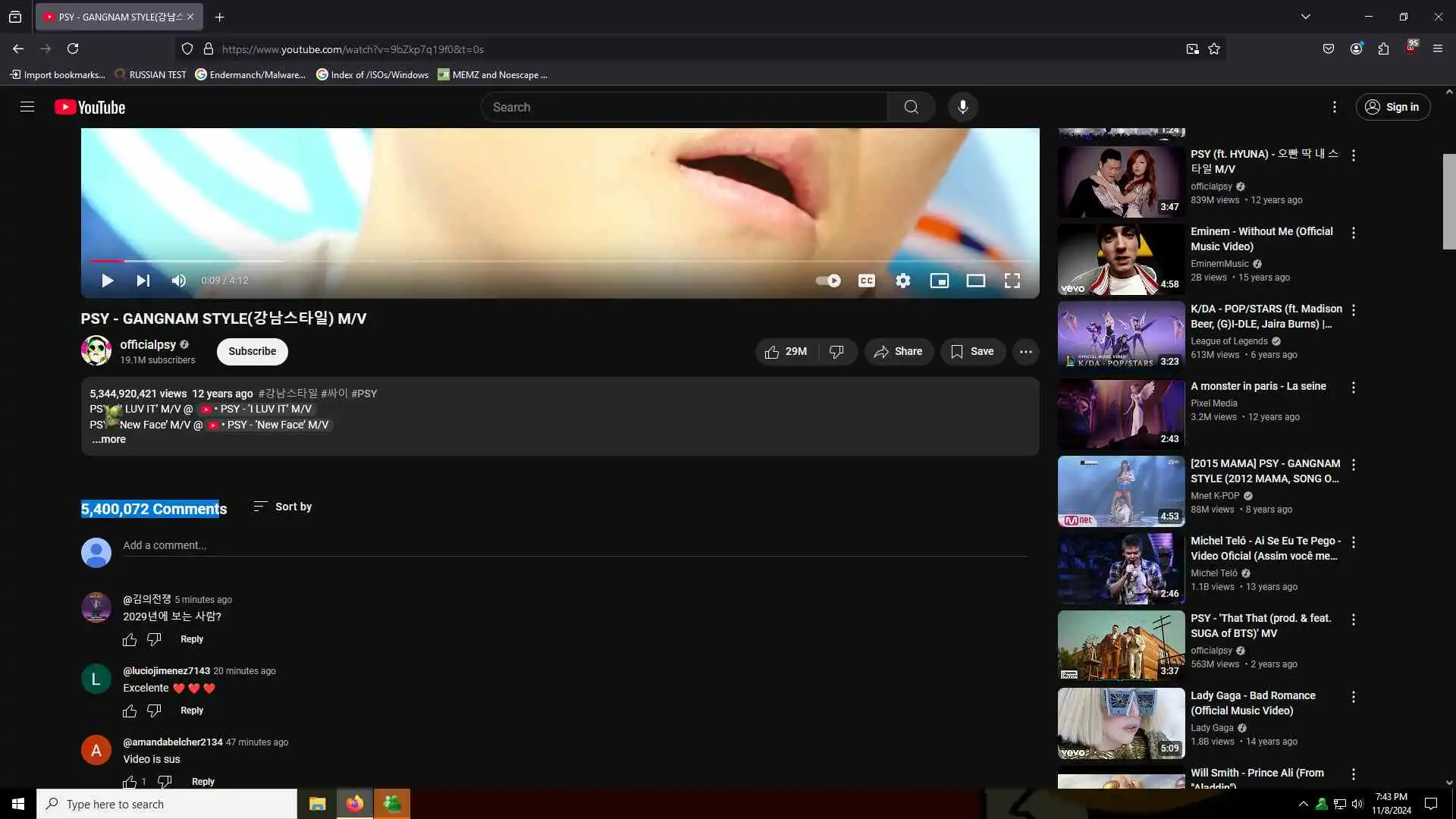Viewport: 1456px width, 819px height.
Task: Mute the video volume
Action: [179, 281]
